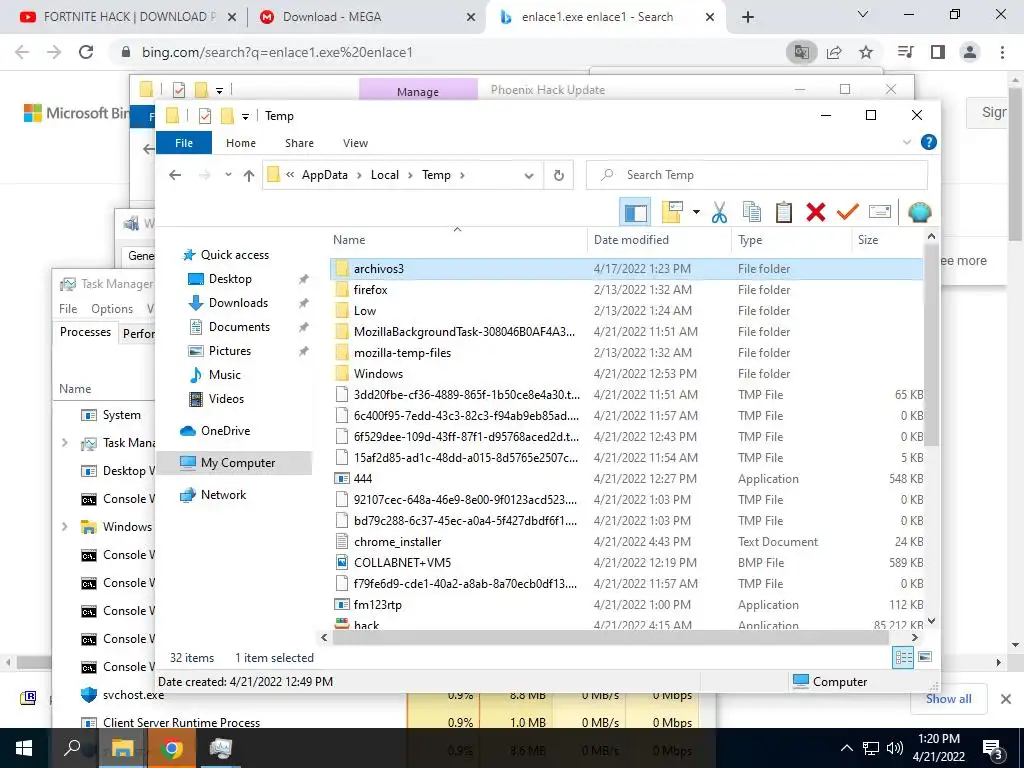Click the Paste clipboard icon in toolbar
The image size is (1024, 768).
pyautogui.click(x=784, y=212)
